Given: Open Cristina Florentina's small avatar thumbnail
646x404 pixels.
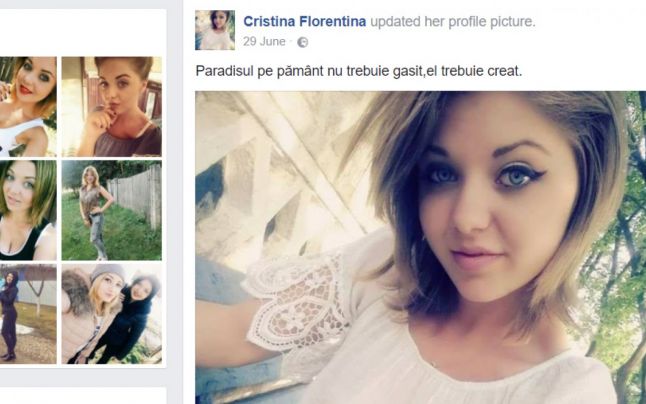Looking at the screenshot, I should (x=215, y=30).
